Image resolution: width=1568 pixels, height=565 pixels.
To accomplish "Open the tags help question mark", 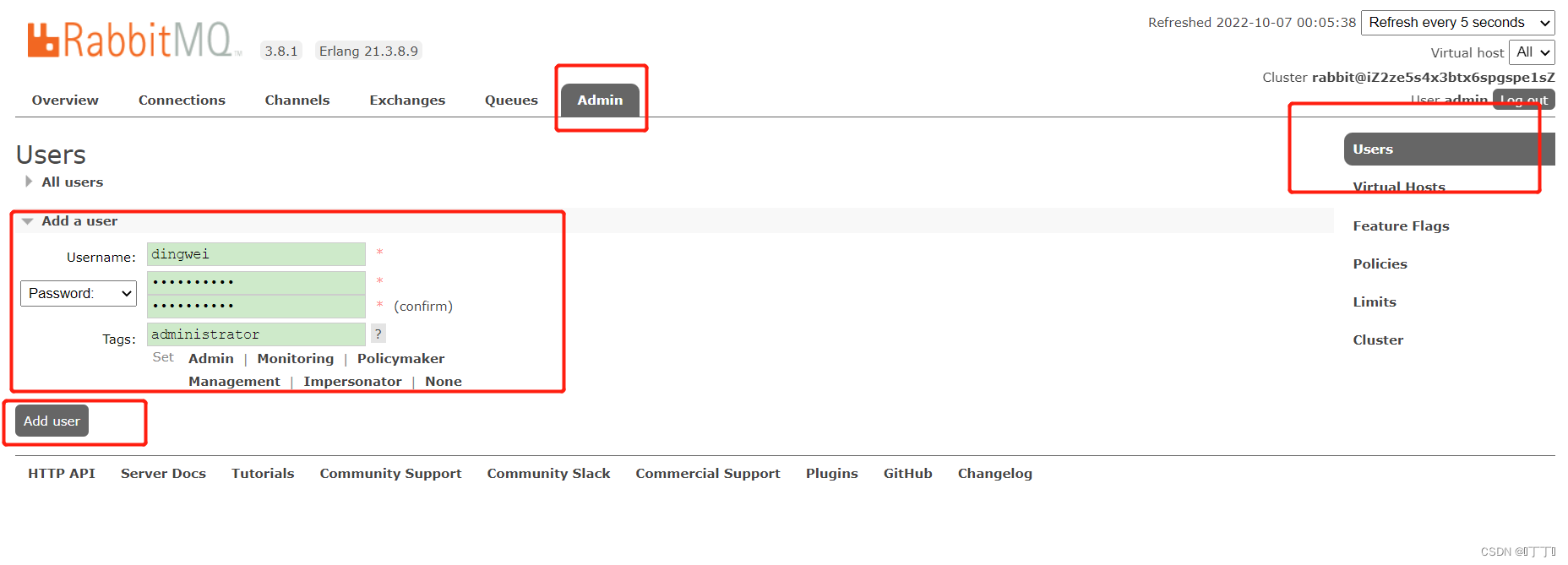I will (x=378, y=334).
